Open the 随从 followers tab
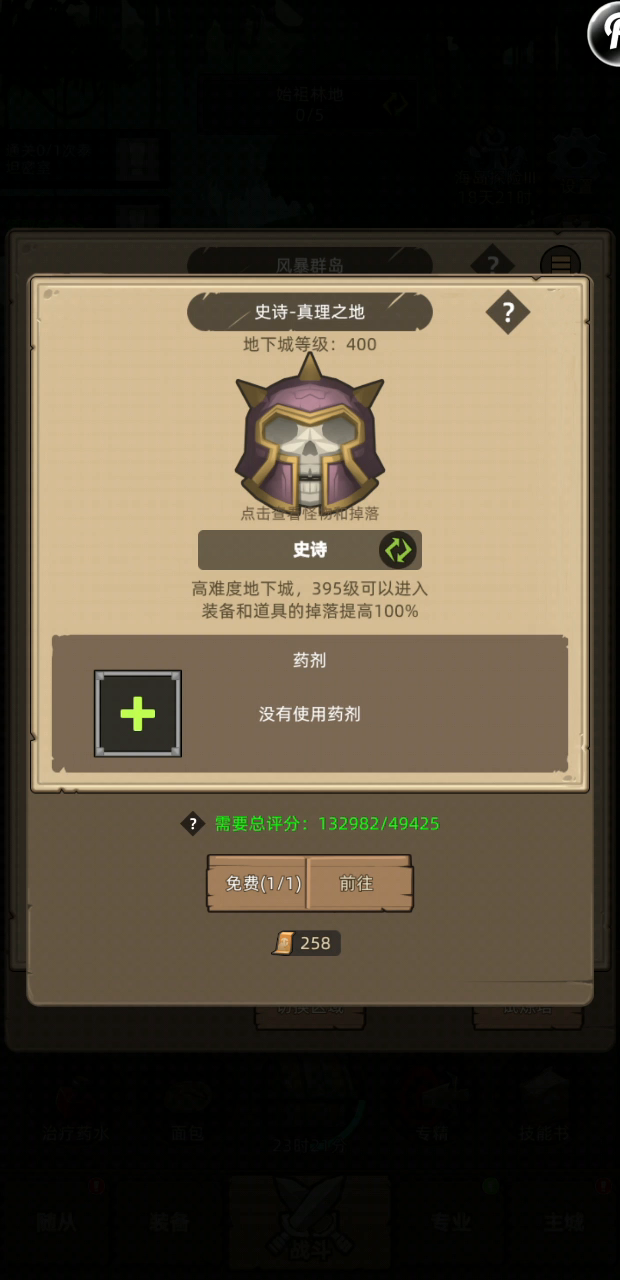Viewport: 620px width, 1280px height. click(x=57, y=1222)
